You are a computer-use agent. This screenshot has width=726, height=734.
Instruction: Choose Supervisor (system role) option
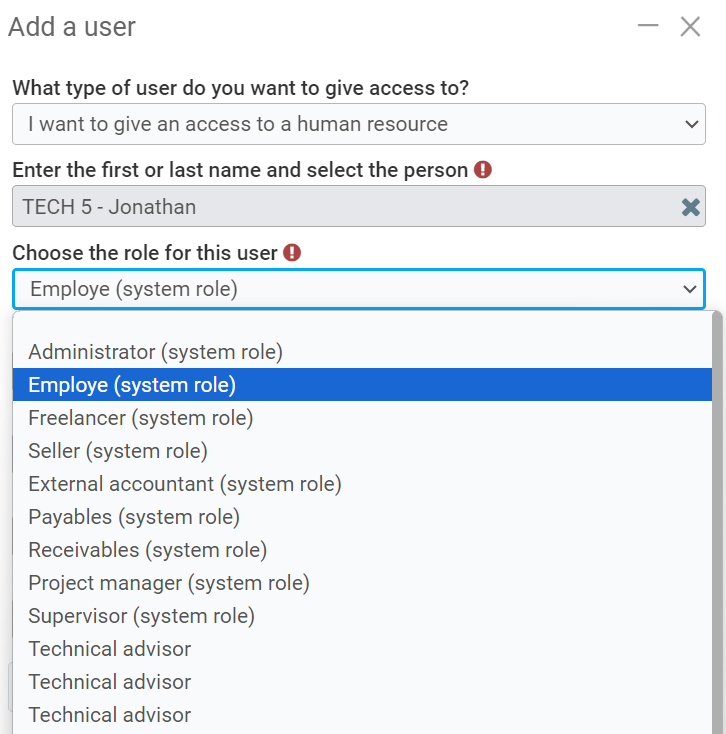pos(141,616)
